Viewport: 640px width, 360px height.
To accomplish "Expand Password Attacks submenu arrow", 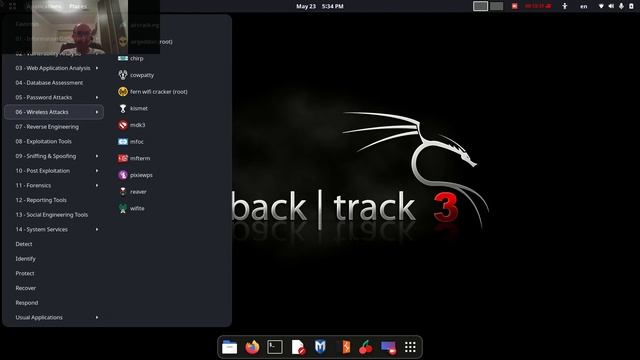I will (97, 98).
